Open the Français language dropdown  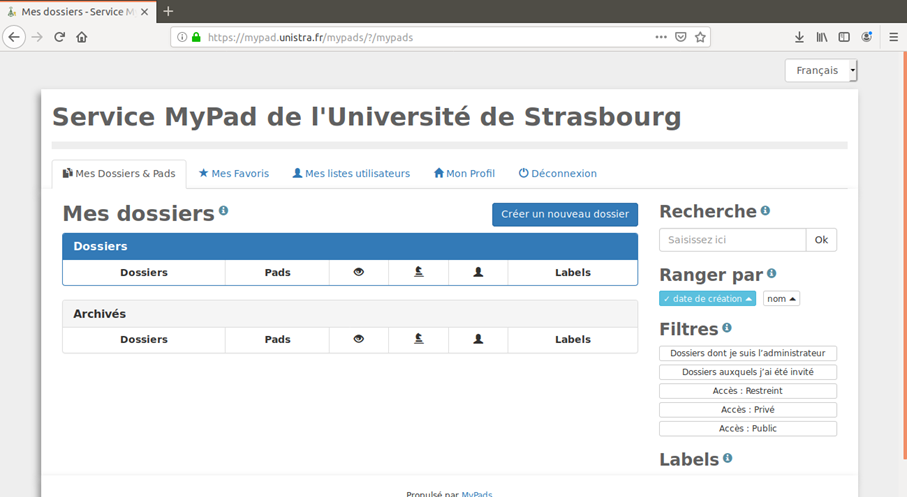tap(821, 71)
